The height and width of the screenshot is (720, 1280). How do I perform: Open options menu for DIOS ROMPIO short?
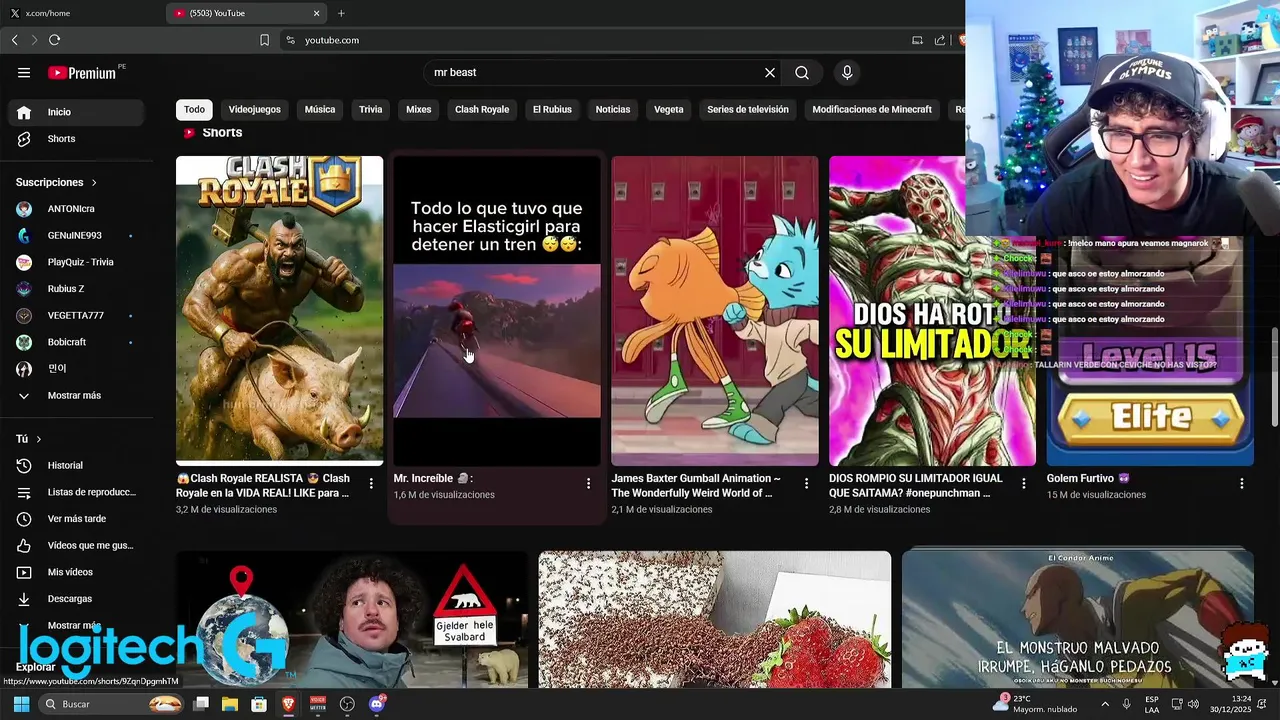coord(1023,483)
